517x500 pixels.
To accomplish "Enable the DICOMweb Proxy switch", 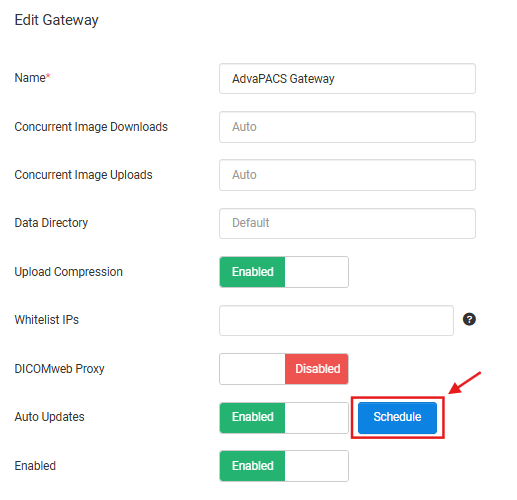I will pyautogui.click(x=284, y=369).
